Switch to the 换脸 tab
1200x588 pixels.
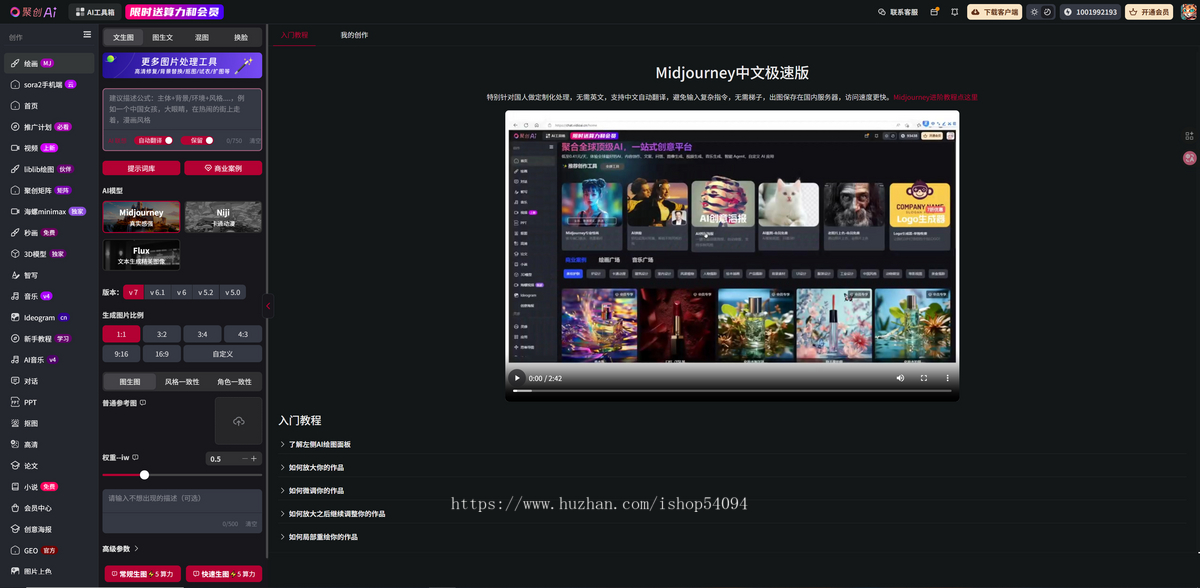241,37
